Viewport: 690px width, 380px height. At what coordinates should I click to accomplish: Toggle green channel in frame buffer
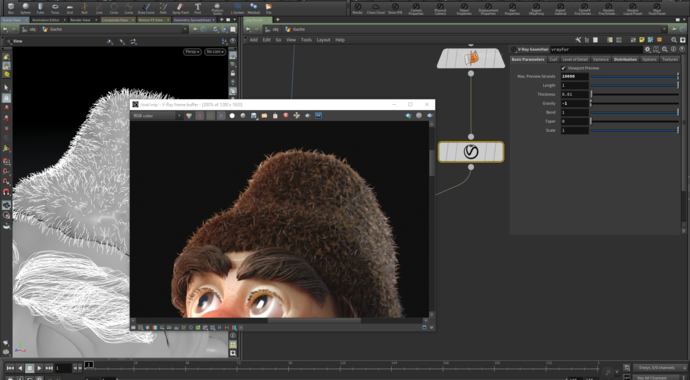[x=210, y=116]
